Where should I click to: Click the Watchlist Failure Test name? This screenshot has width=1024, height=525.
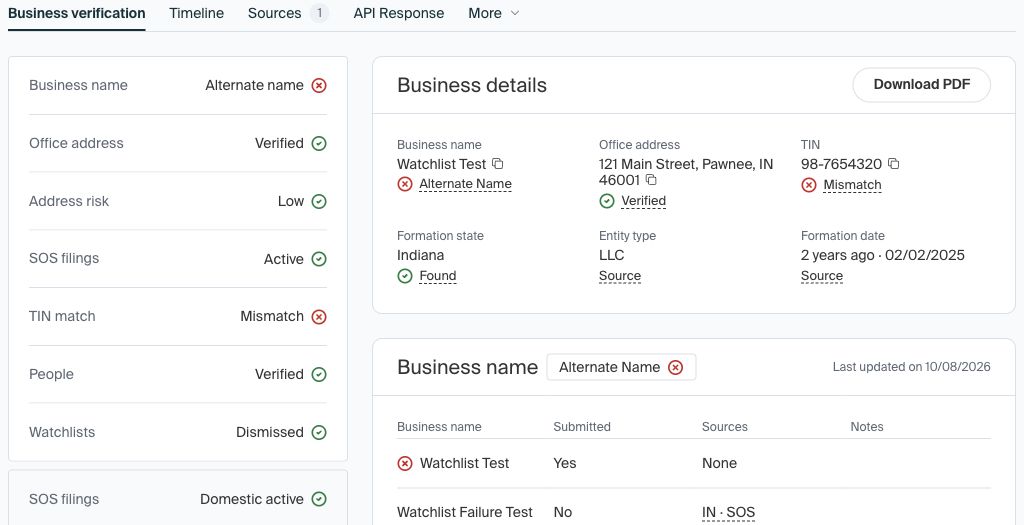pos(465,513)
